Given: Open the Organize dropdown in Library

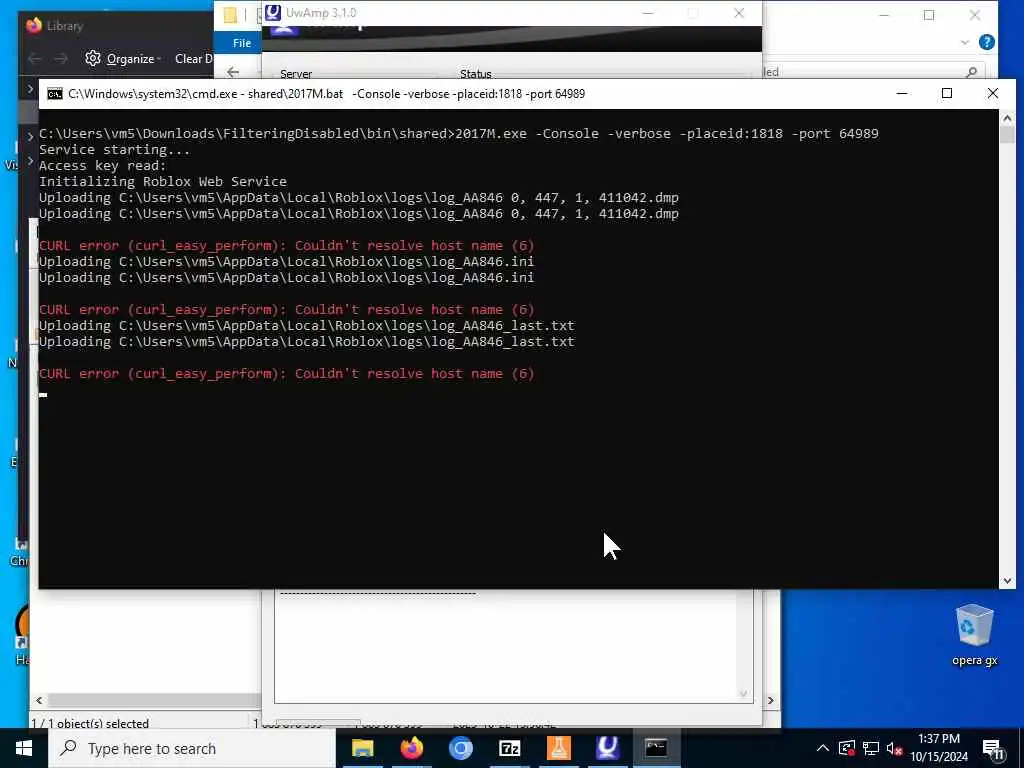Looking at the screenshot, I should pos(132,59).
